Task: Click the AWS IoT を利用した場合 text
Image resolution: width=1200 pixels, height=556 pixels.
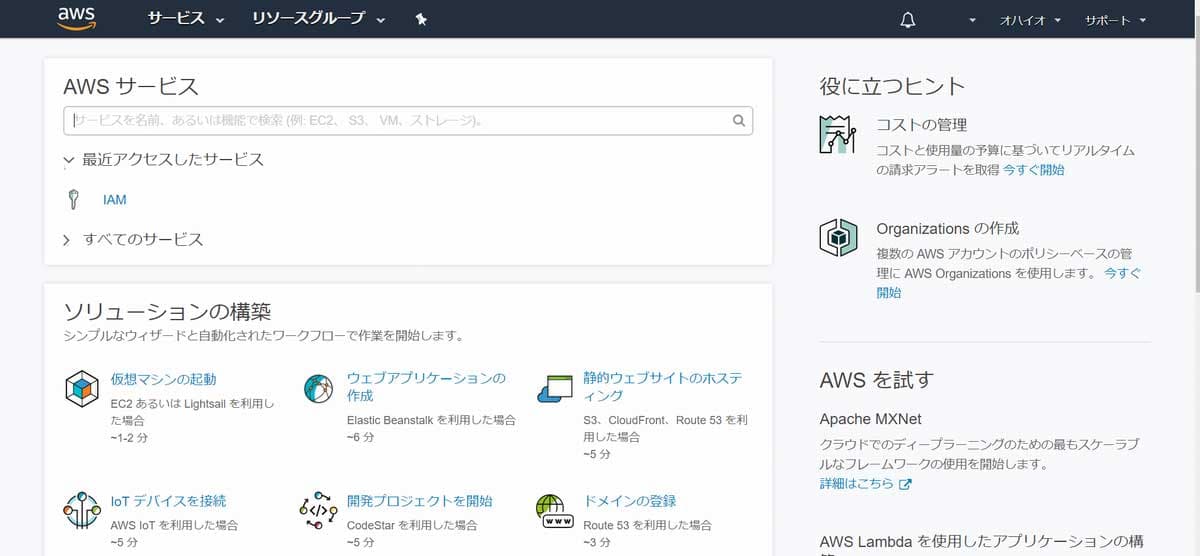Action: point(174,525)
